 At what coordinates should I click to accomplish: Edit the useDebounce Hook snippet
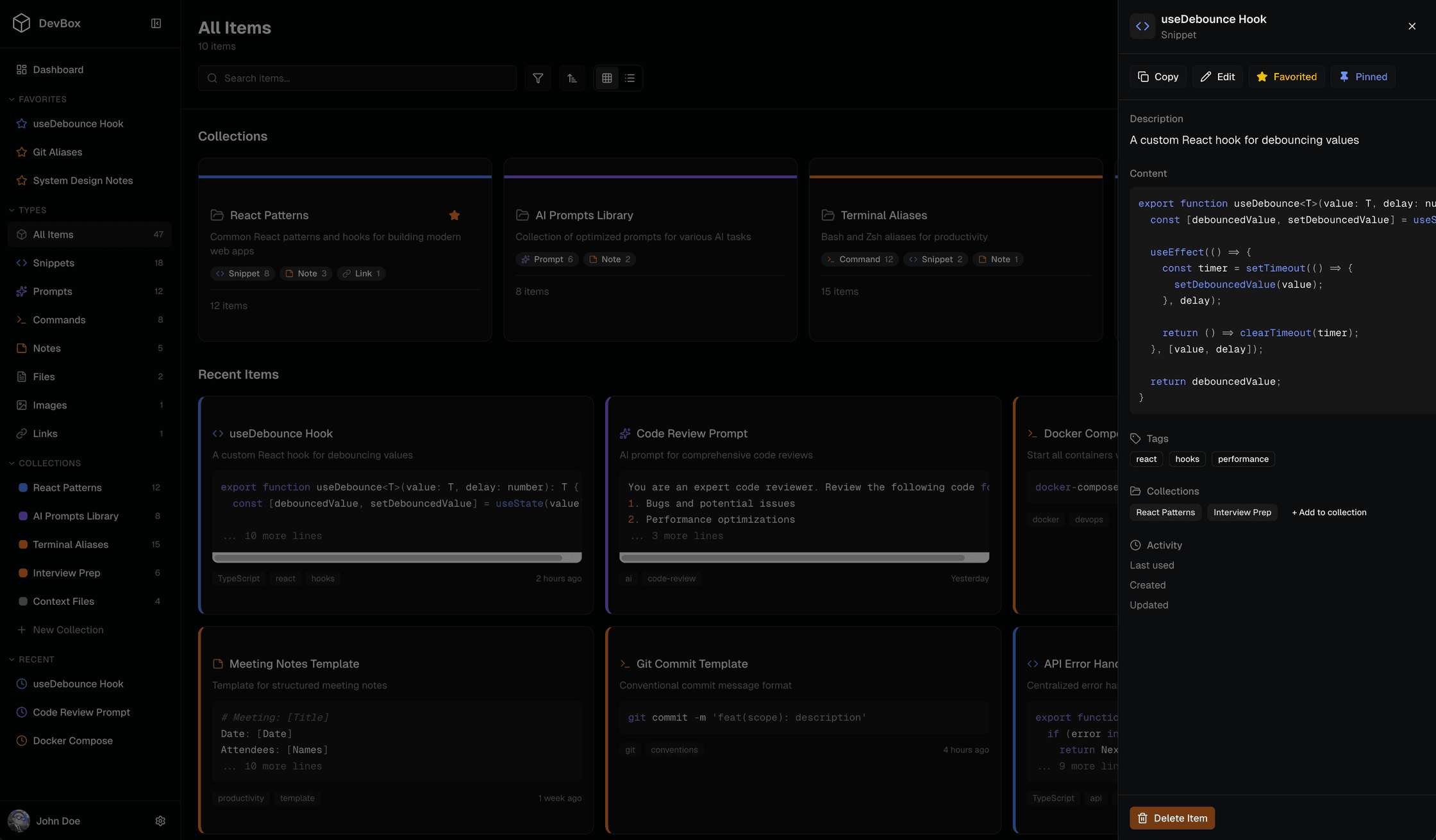coord(1217,77)
